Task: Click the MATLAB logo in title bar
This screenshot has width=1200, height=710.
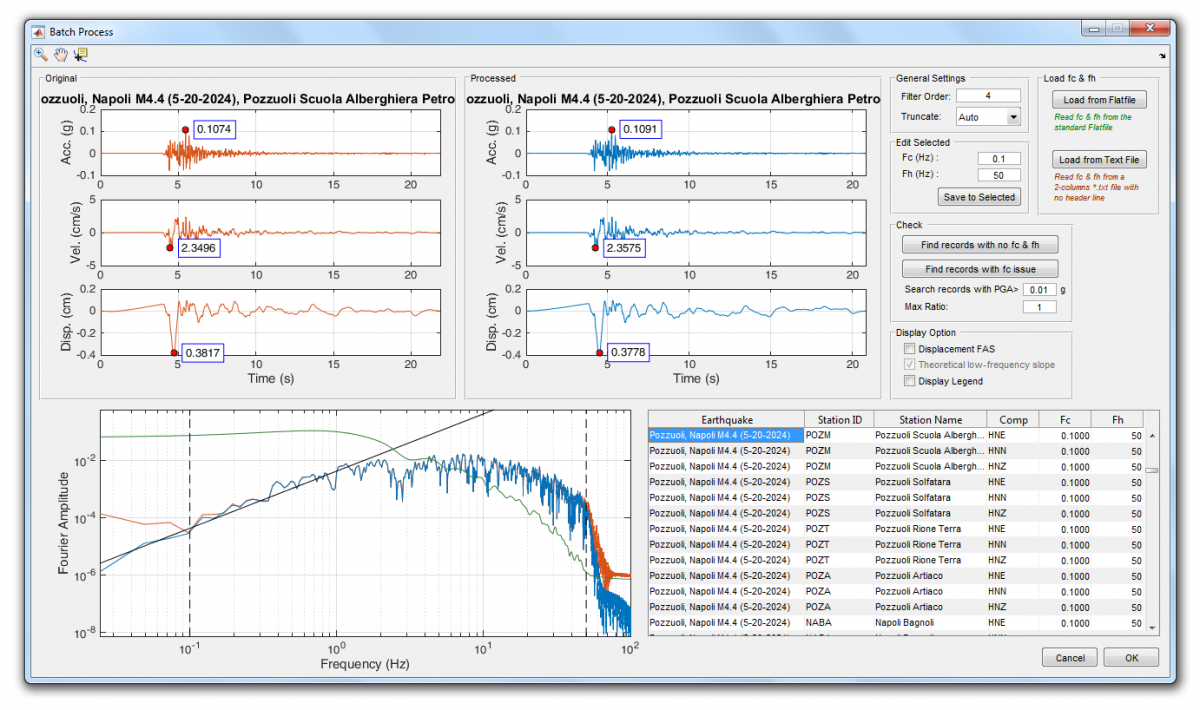Action: click(x=38, y=32)
